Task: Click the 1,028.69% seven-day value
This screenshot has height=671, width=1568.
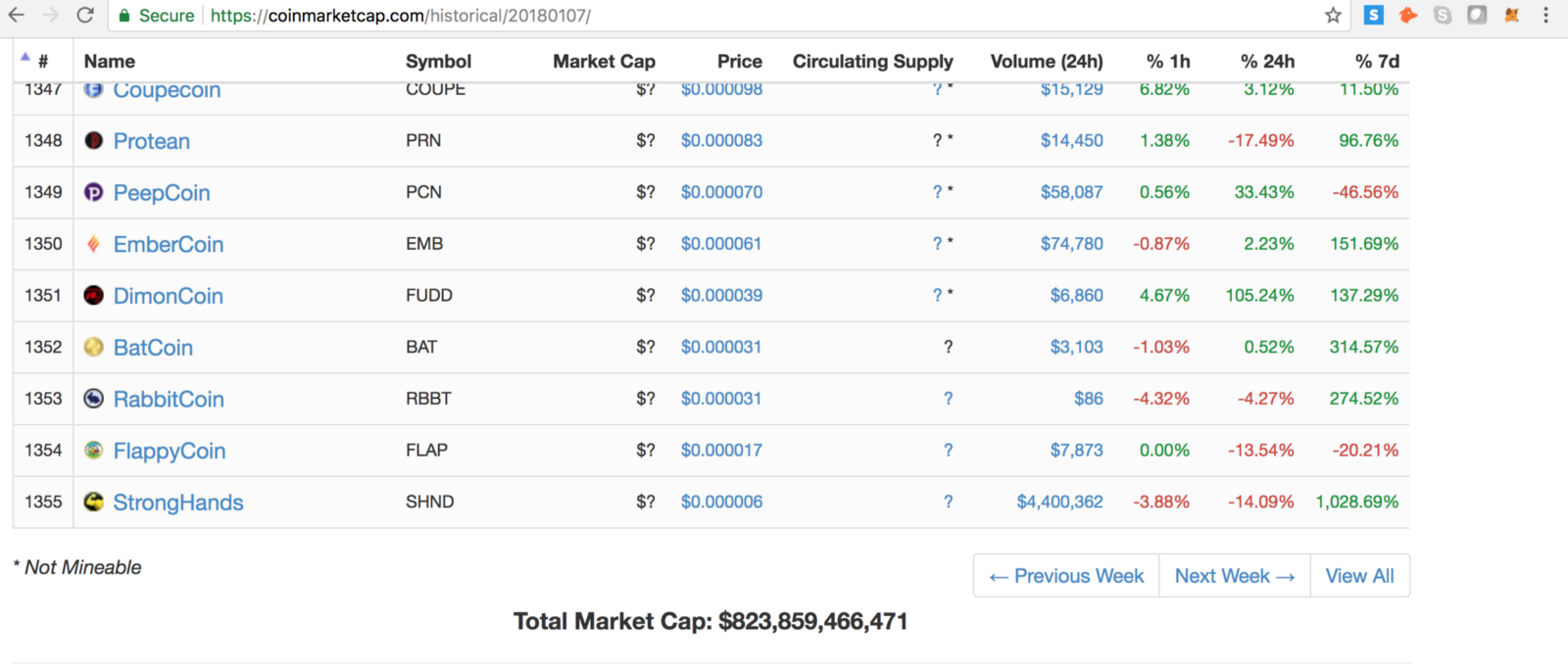Action: tap(1356, 502)
